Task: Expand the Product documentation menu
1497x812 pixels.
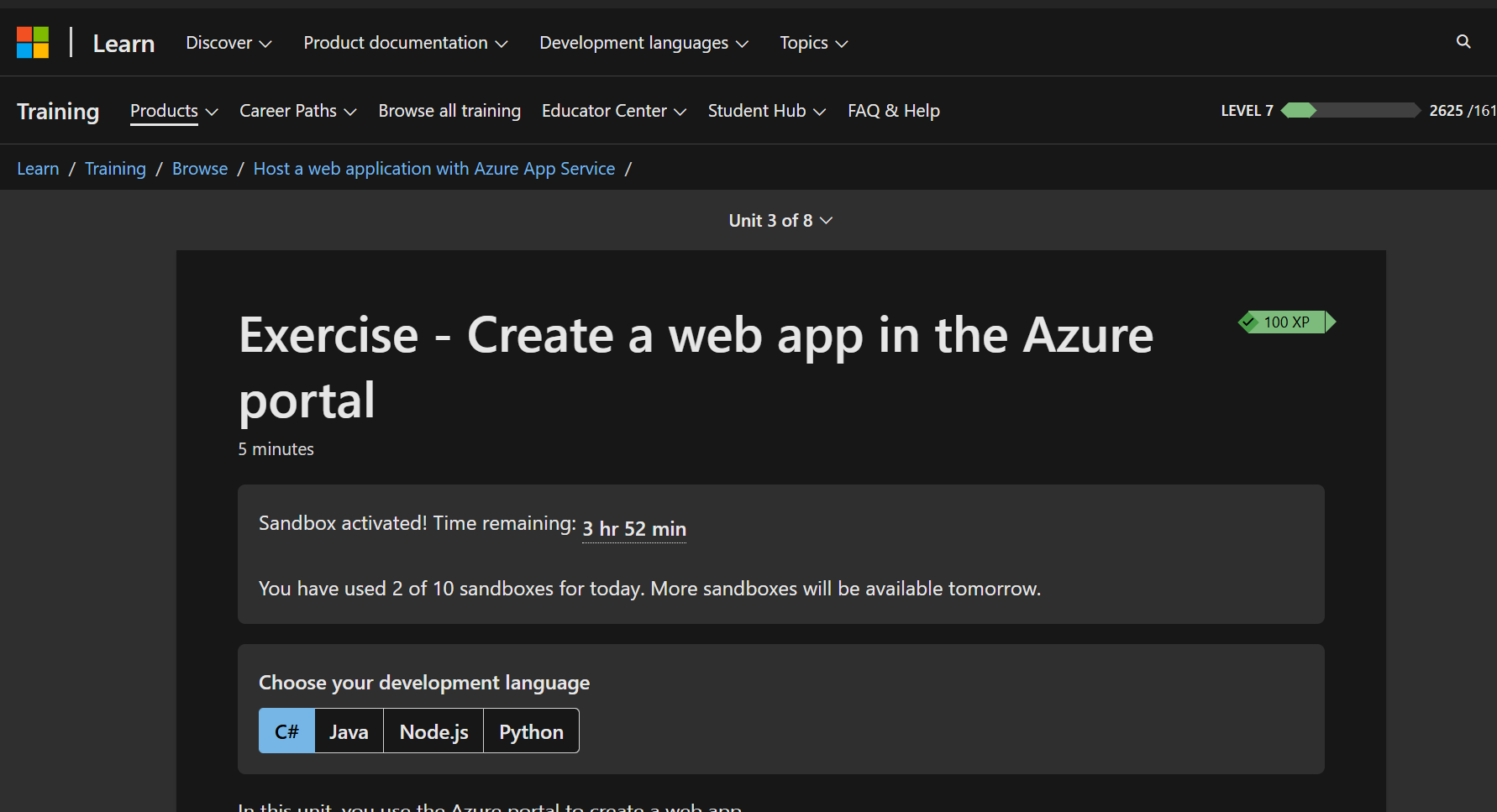Action: 406,43
